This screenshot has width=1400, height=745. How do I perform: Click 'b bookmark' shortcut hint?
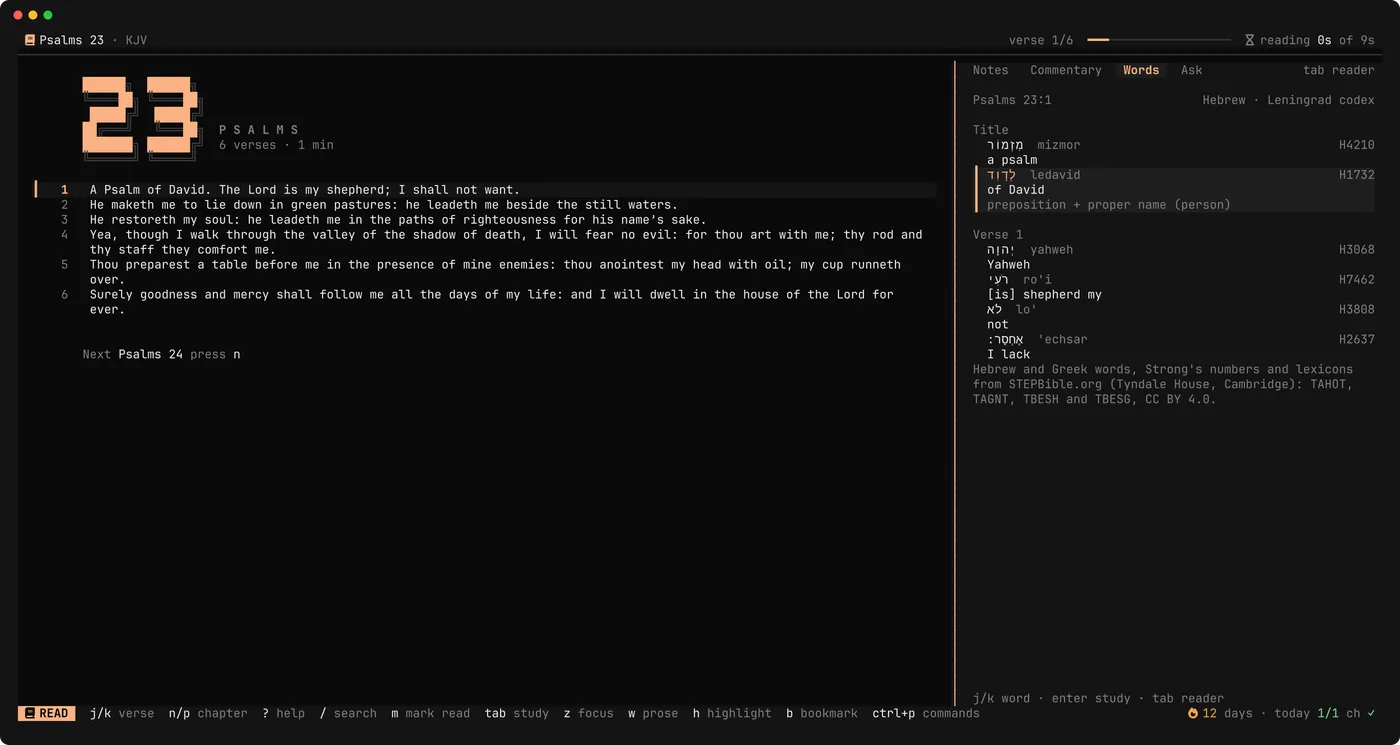[822, 713]
